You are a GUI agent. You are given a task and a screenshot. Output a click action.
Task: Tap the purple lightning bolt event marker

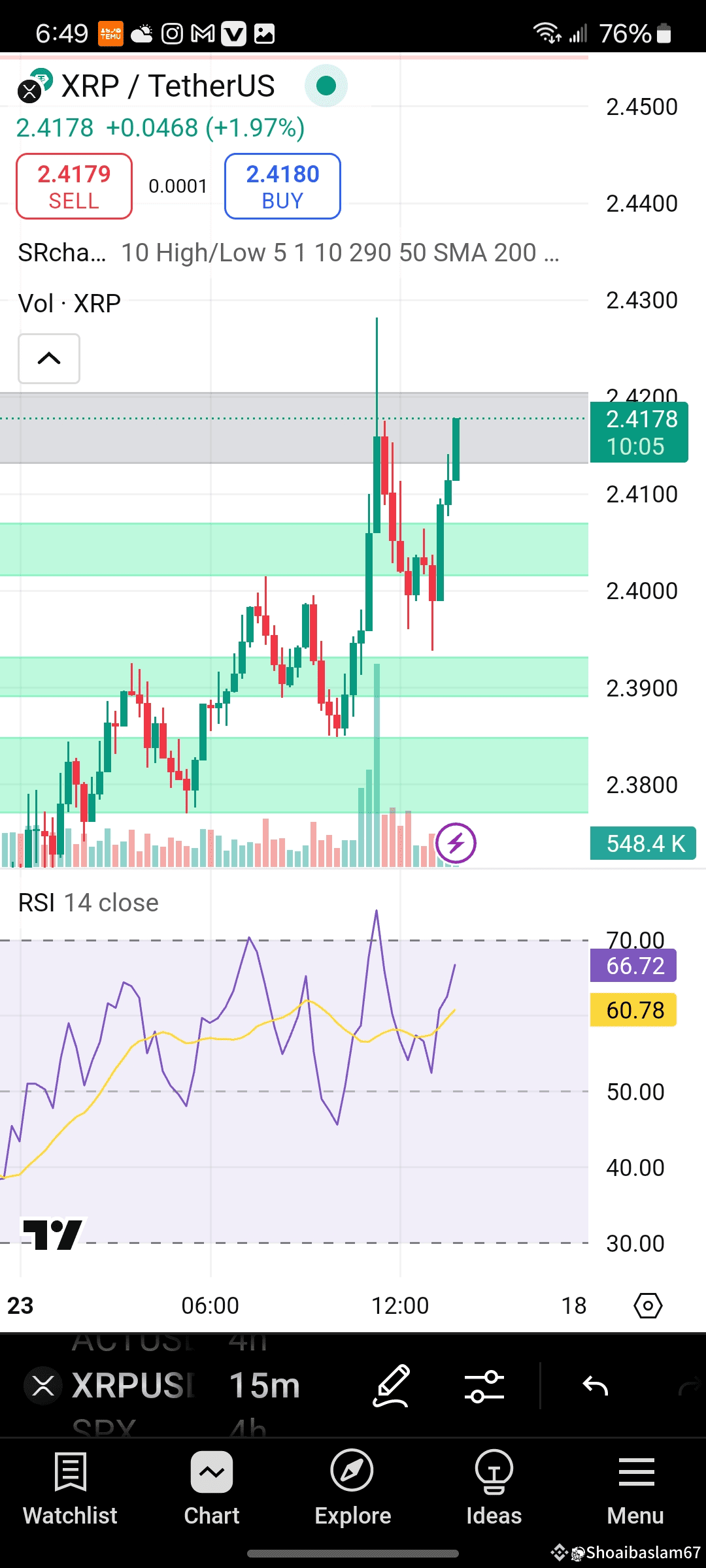pyautogui.click(x=456, y=843)
